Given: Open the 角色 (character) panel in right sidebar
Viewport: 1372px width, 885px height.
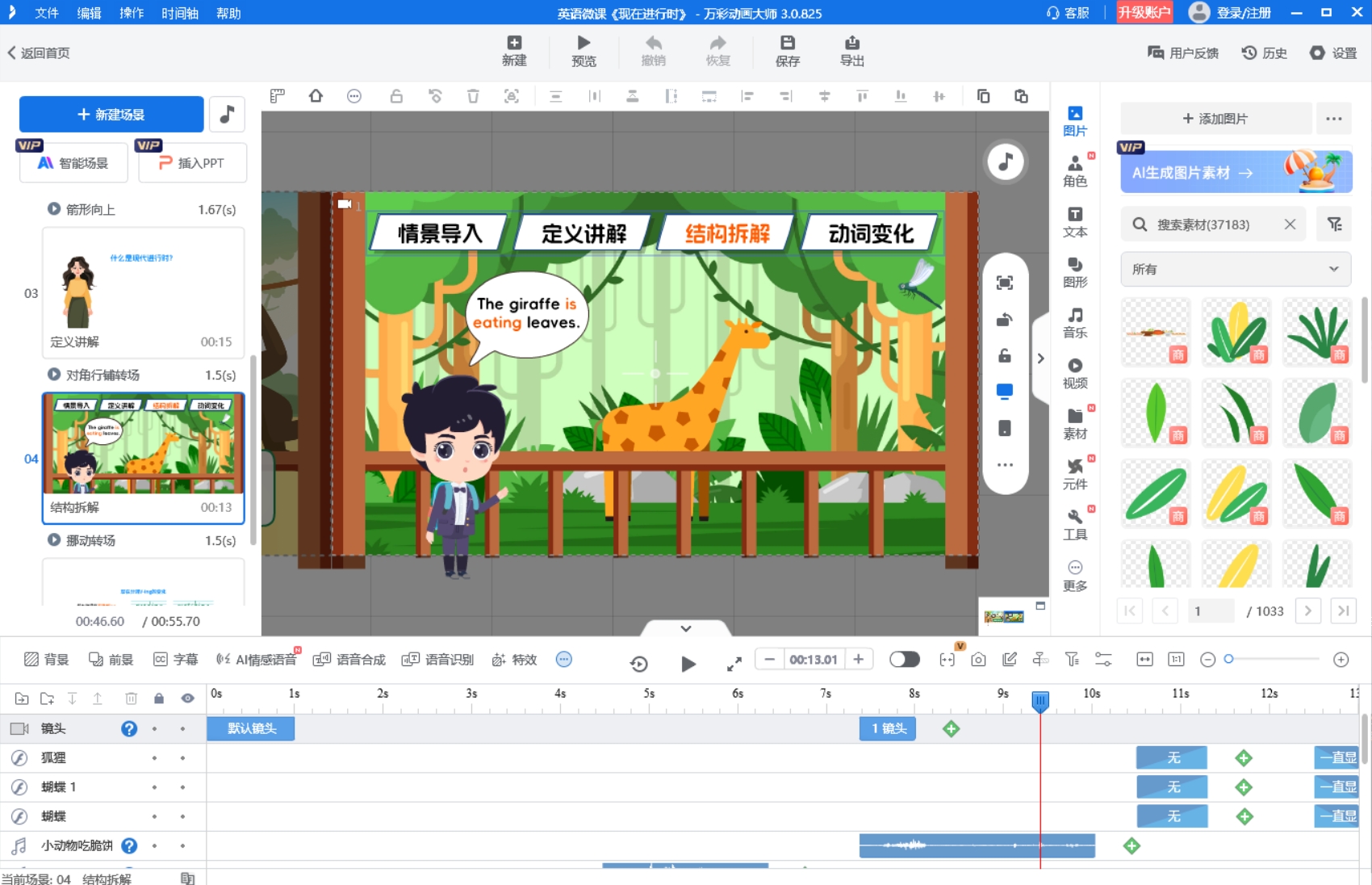Looking at the screenshot, I should click(x=1076, y=172).
